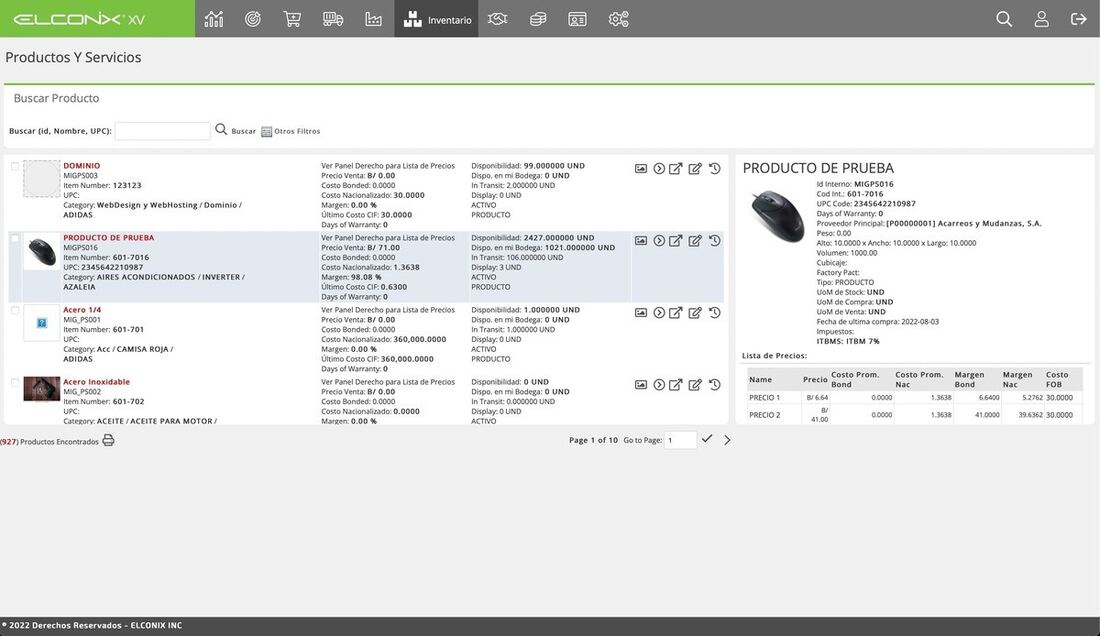
Task: Click the PRECIO 1 row in price list
Action: point(914,397)
